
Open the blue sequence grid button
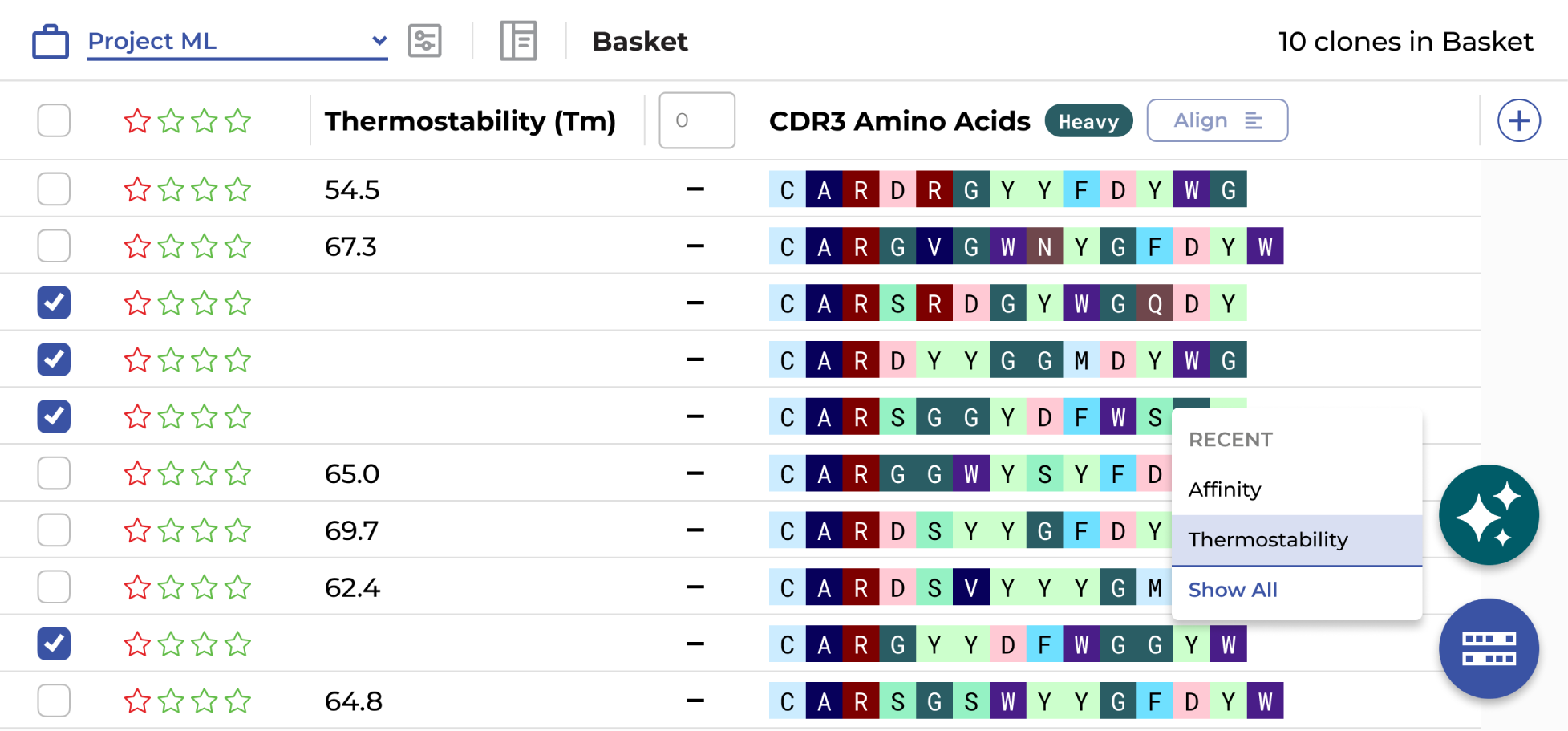(1489, 648)
